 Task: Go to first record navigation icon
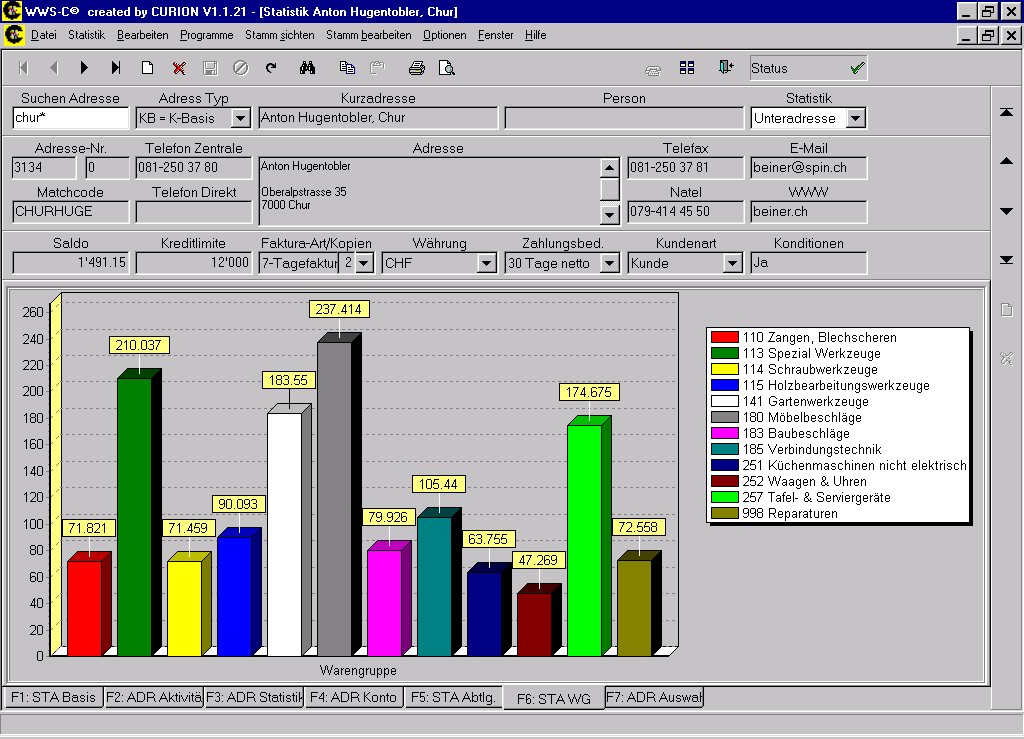[24, 68]
